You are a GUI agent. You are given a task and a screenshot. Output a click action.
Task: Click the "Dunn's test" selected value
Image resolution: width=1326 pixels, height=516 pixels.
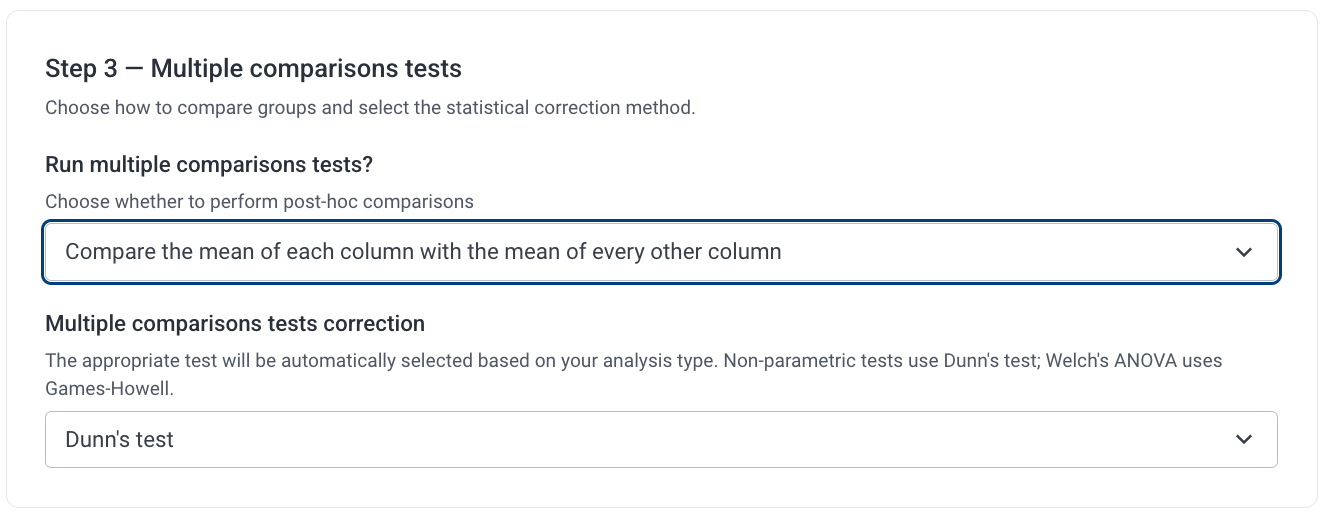(x=120, y=439)
